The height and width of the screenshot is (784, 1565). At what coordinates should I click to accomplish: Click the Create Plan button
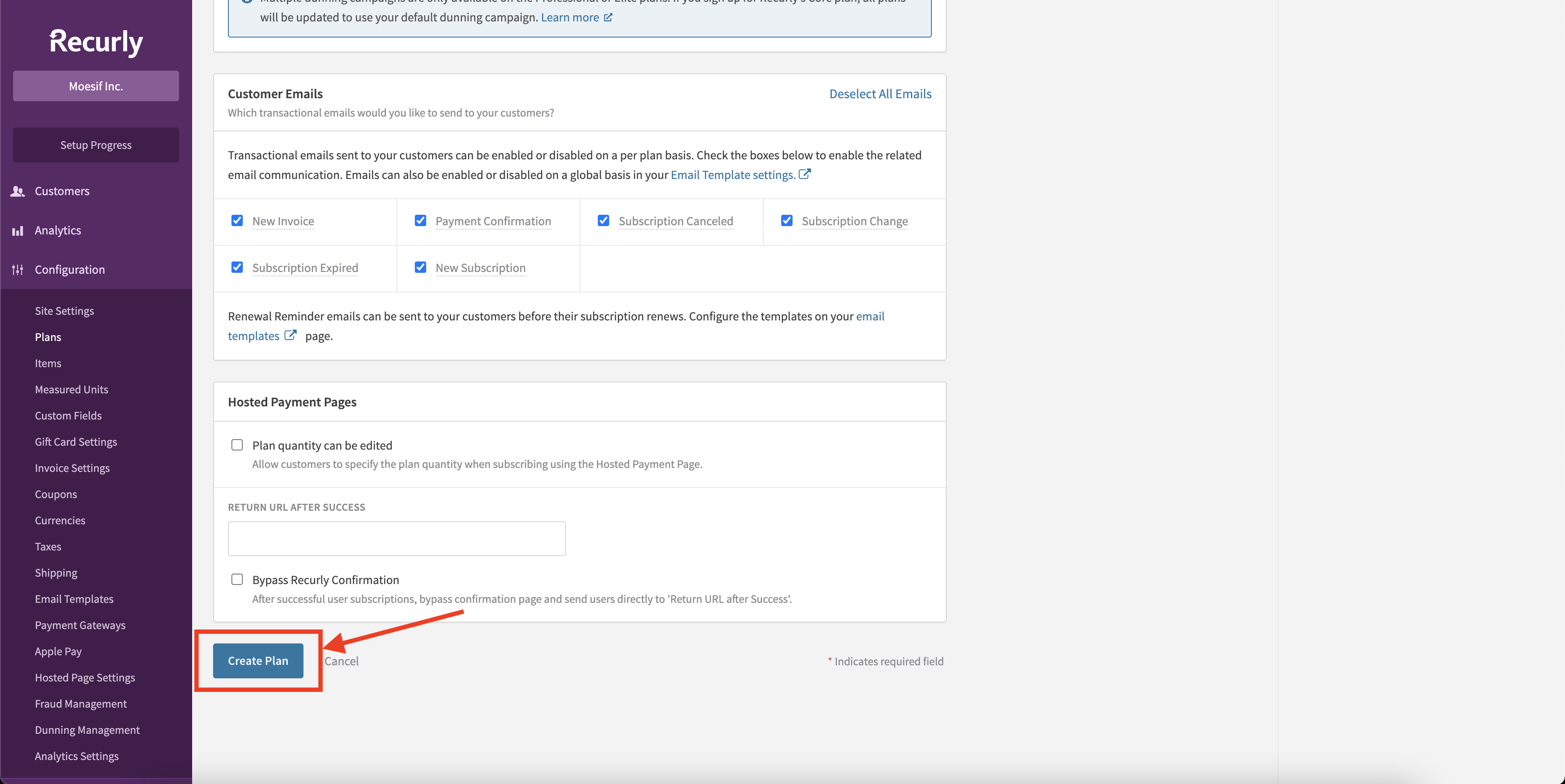pos(258,661)
